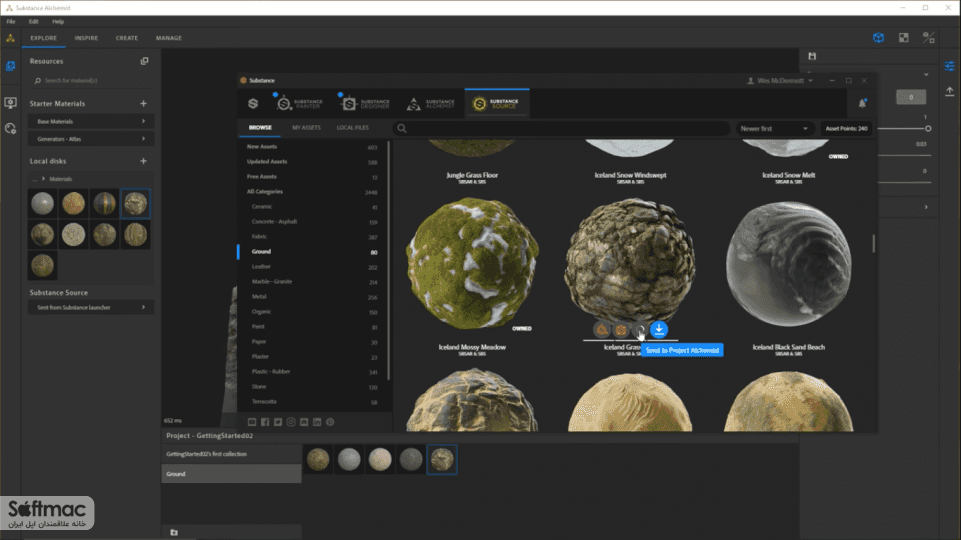Viewport: 961px width, 540px height.
Task: Open Substance Designer in the launcher
Action: (365, 104)
